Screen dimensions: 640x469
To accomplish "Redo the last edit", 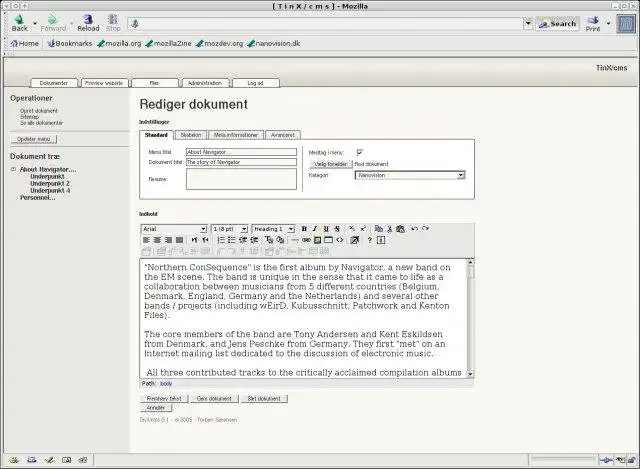I will click(425, 229).
